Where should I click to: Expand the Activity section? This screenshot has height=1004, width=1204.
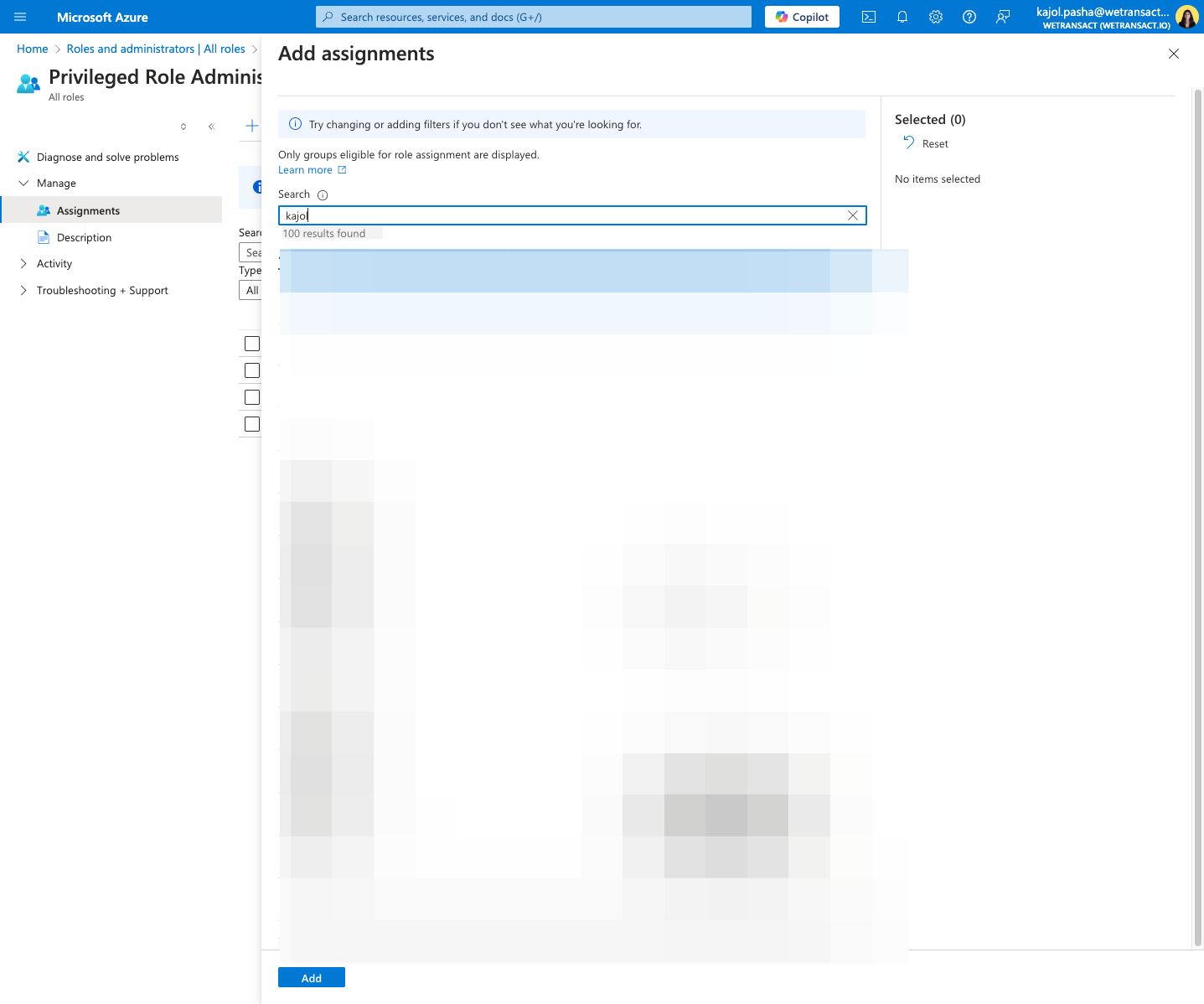pos(23,263)
